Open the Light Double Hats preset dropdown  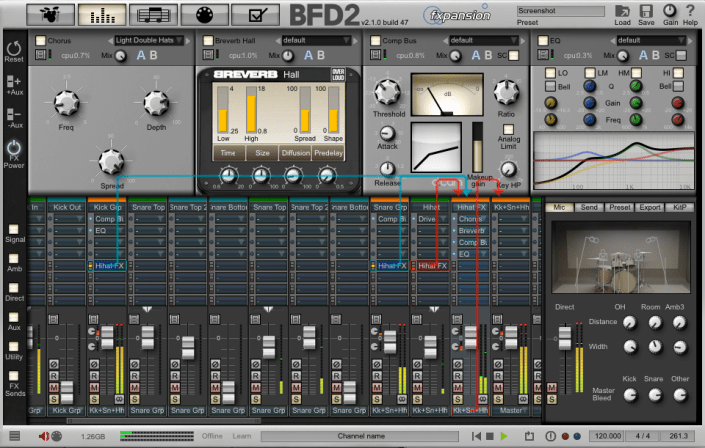coord(150,41)
